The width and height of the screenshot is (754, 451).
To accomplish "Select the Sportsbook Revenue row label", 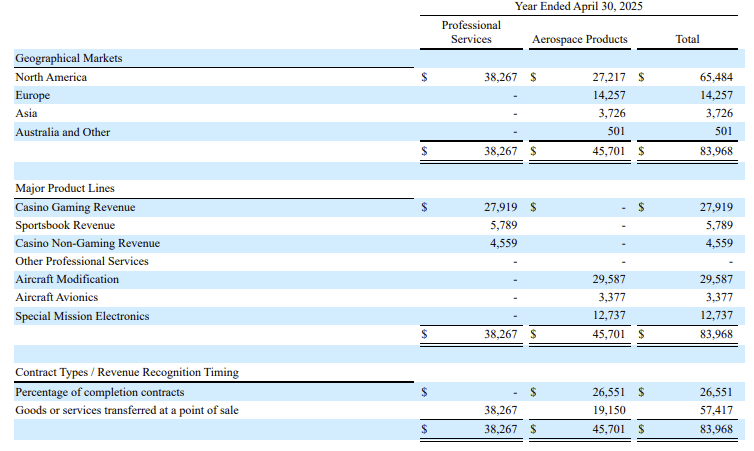I will 65,226.
